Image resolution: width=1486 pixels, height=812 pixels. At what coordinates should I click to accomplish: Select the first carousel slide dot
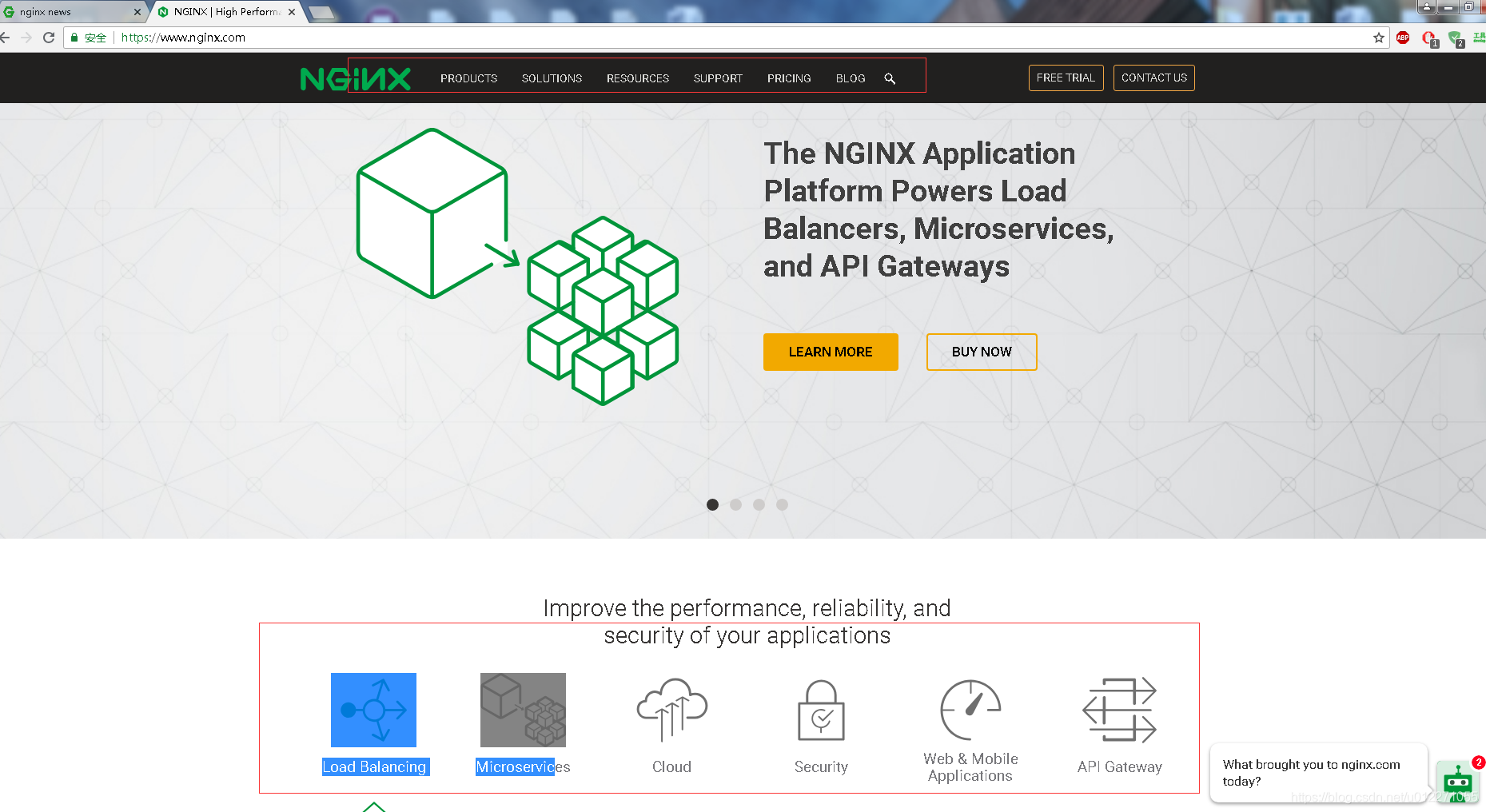click(x=712, y=504)
